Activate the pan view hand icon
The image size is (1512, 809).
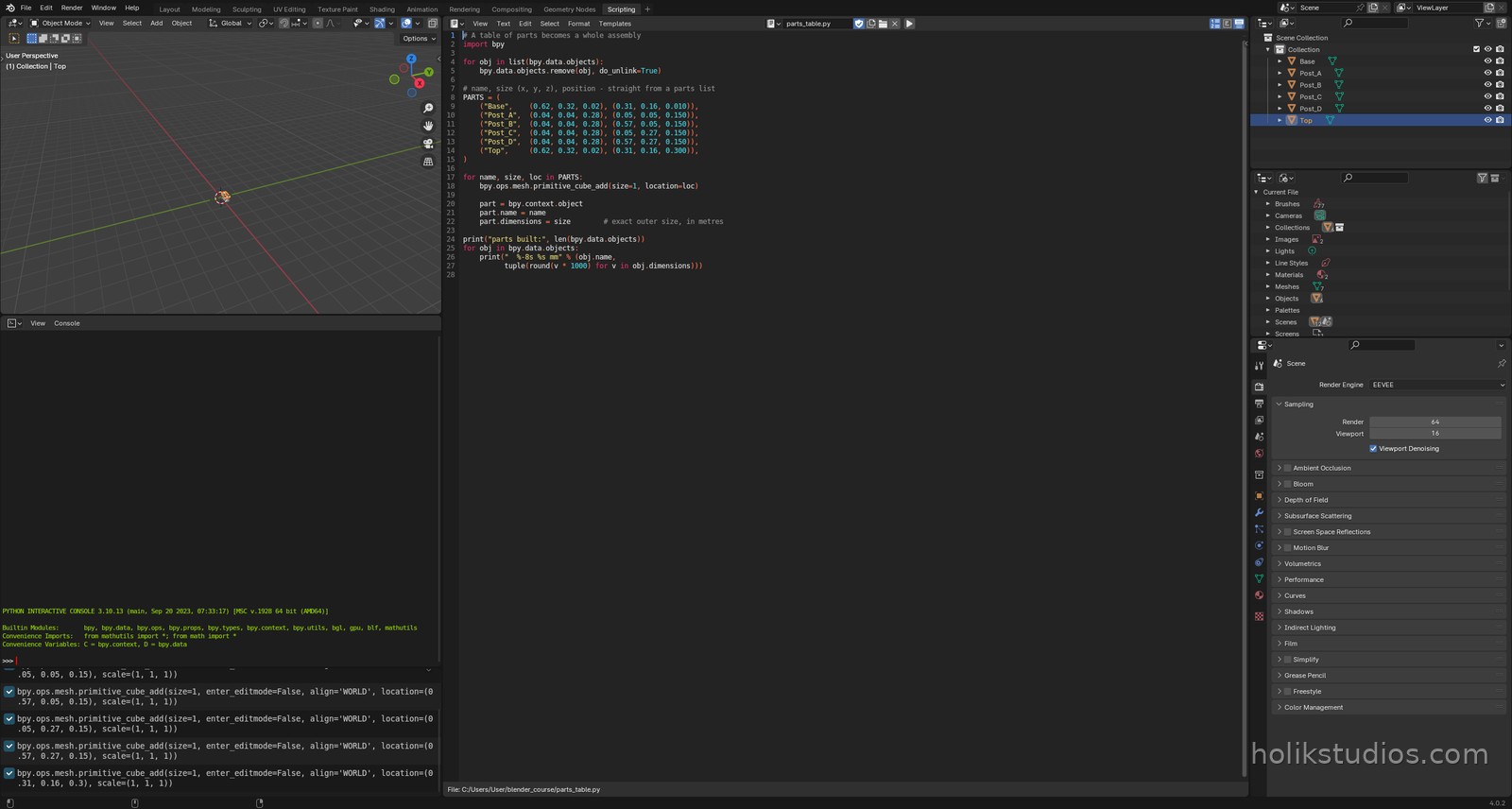pos(428,126)
